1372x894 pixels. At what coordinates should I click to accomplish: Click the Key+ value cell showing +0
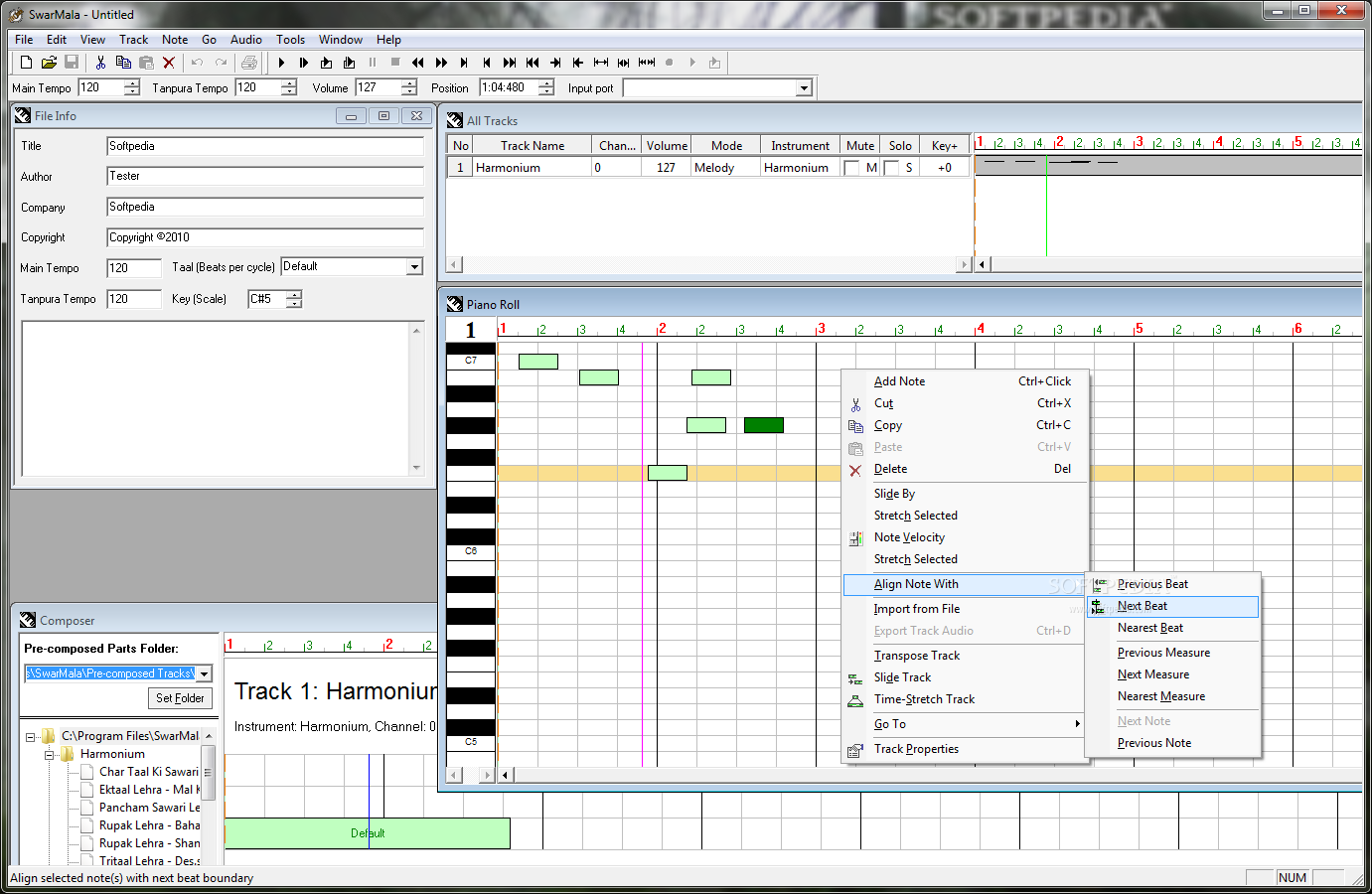944,168
